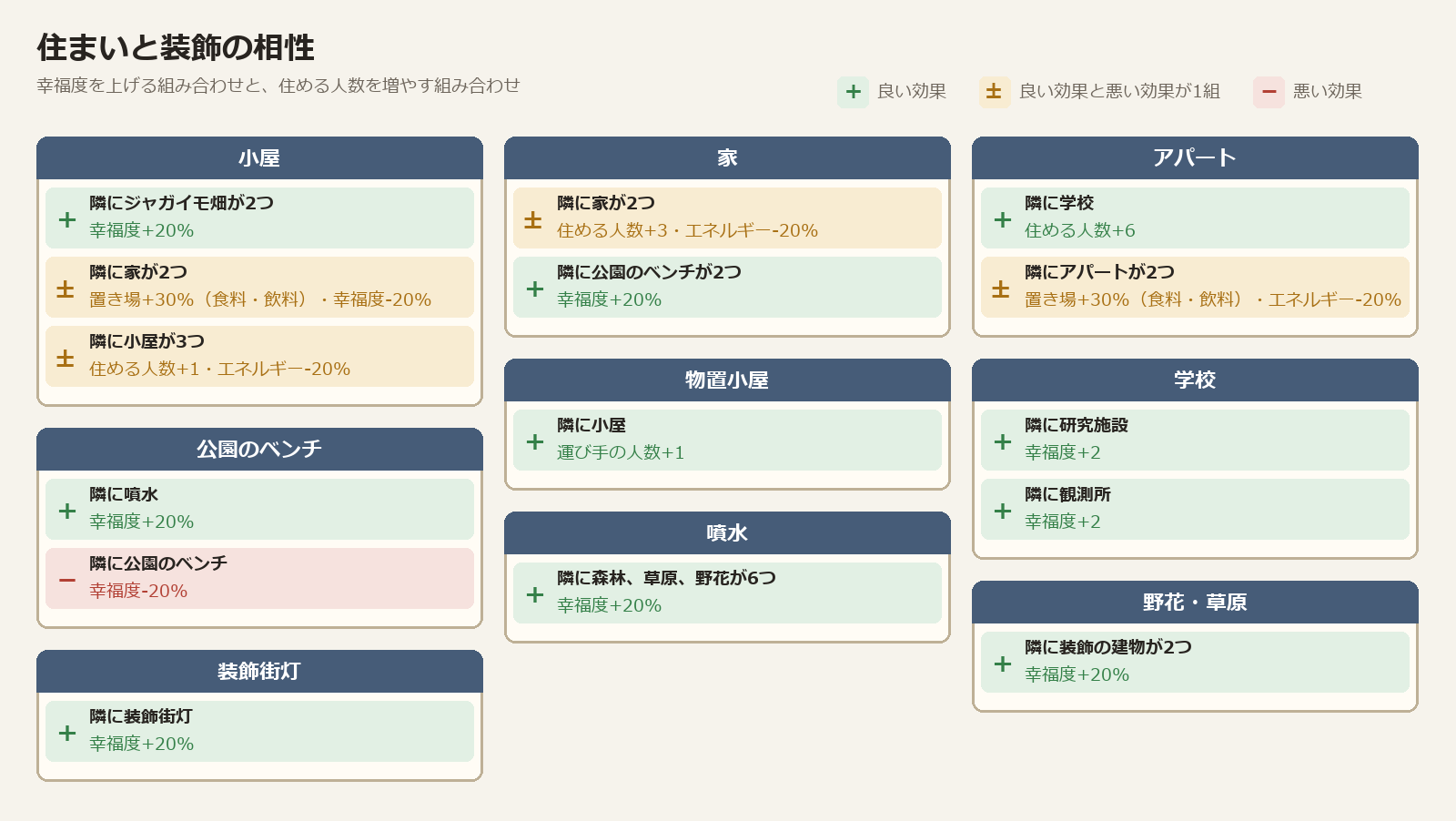Click plus icon beside 隣にジャガイモ畑が2つ
1456x821 pixels.
tap(67, 219)
